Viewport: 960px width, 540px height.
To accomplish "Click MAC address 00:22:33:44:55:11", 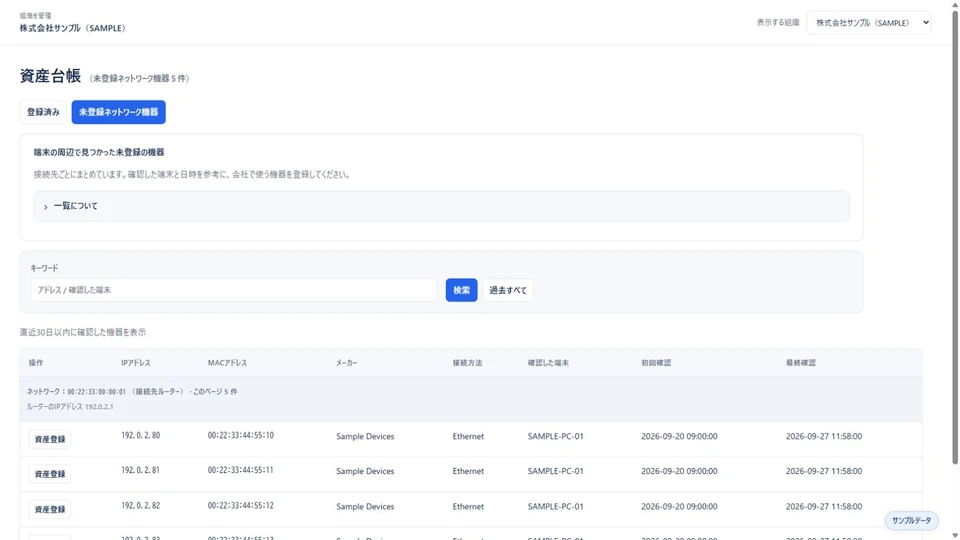I will [x=241, y=470].
